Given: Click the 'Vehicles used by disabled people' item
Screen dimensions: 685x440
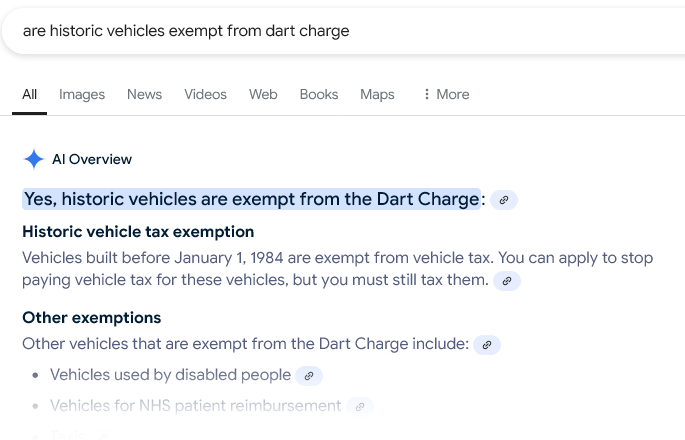Looking at the screenshot, I should (x=170, y=375).
